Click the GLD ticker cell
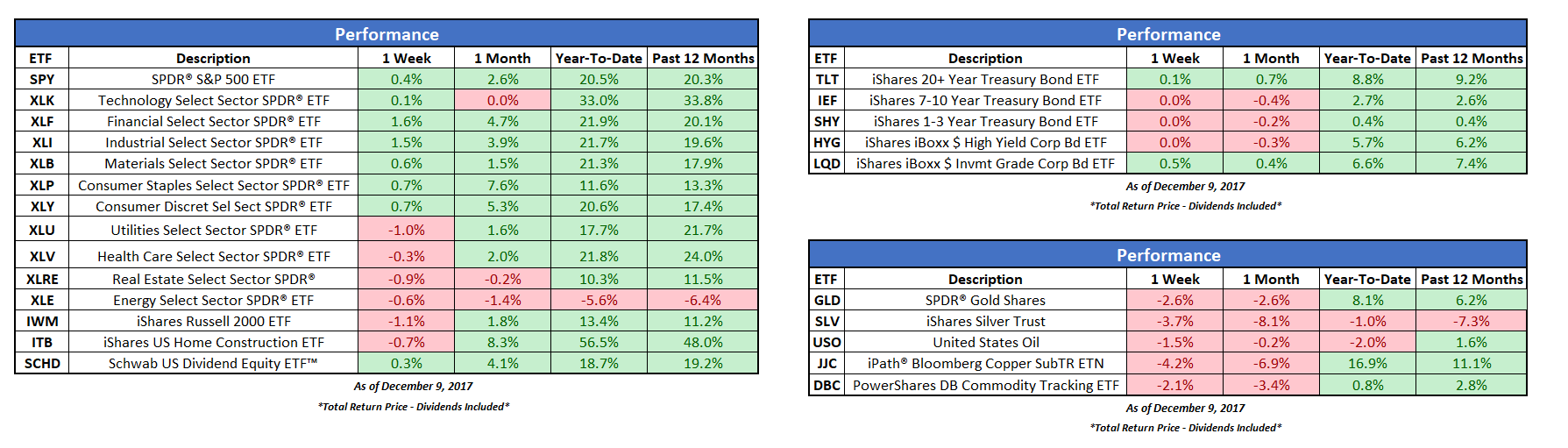Screen dimensions: 1568x448 coord(827,300)
